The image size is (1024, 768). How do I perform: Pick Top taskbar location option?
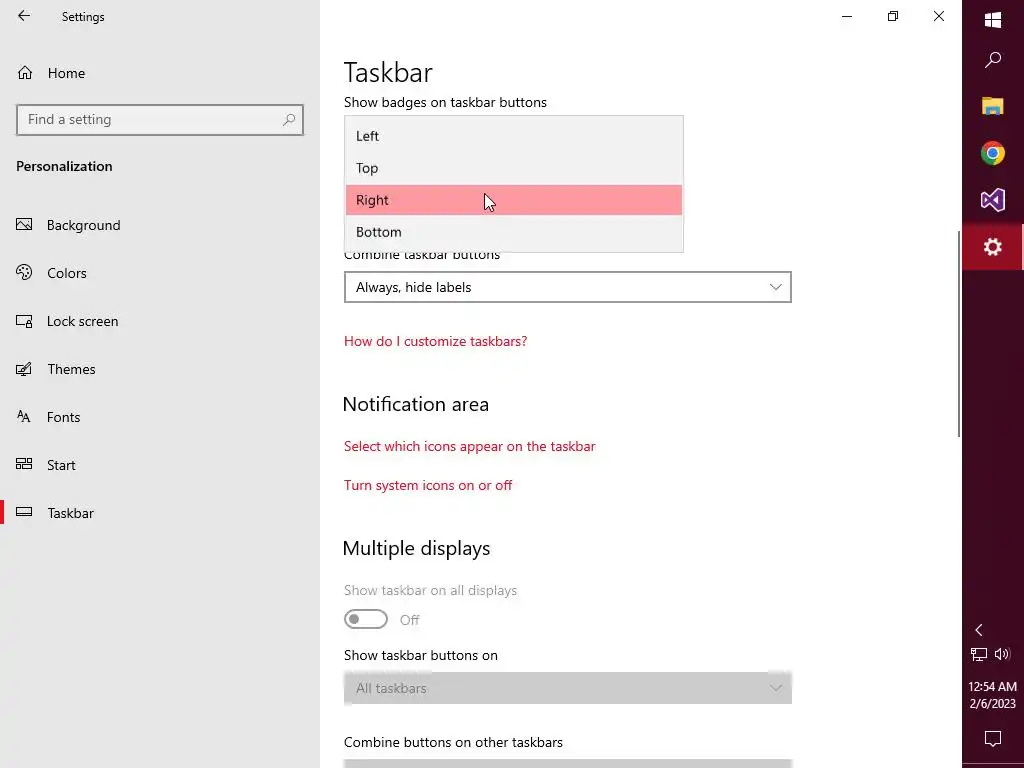(x=367, y=168)
